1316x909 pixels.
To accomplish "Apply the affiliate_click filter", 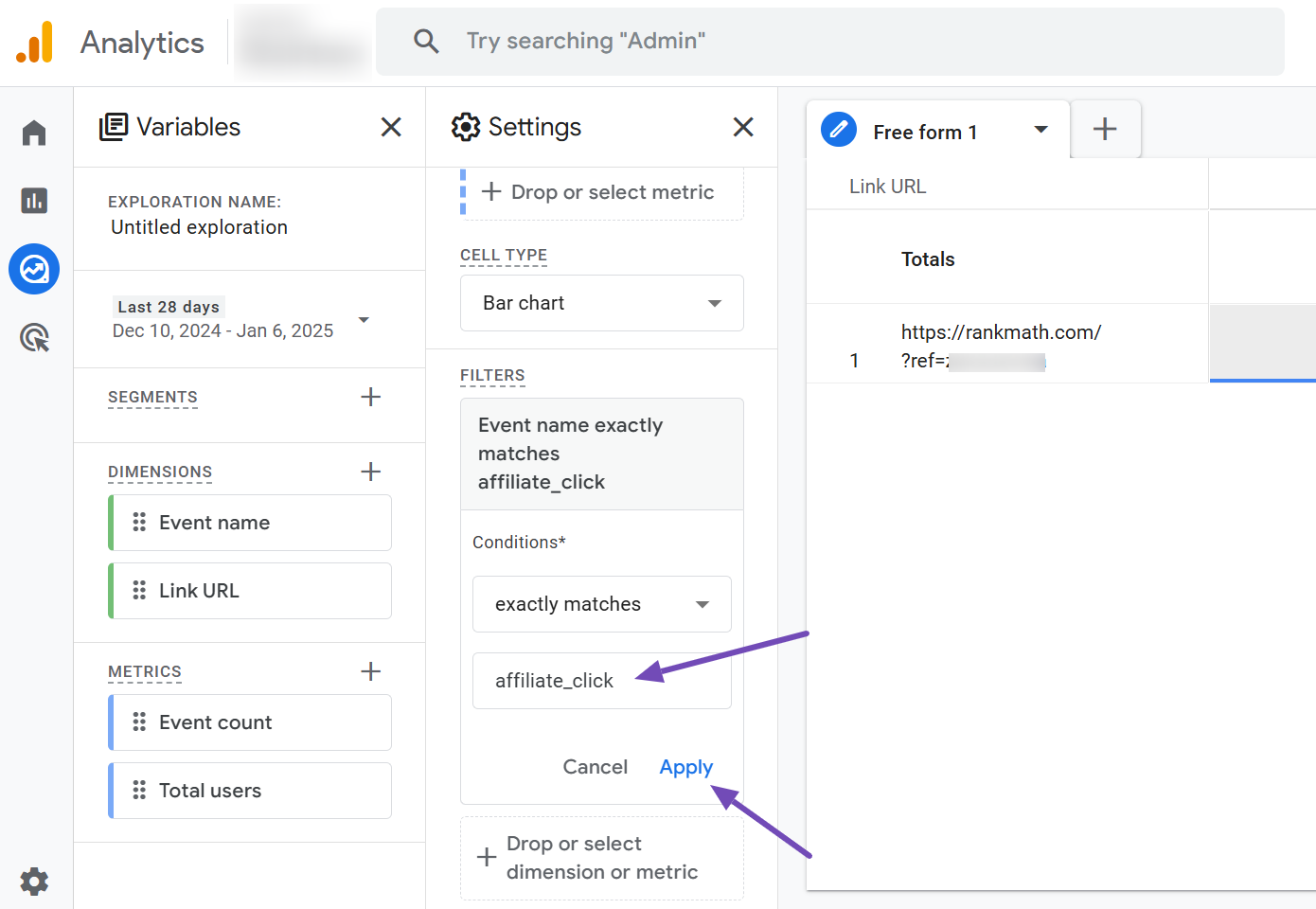I will click(685, 767).
